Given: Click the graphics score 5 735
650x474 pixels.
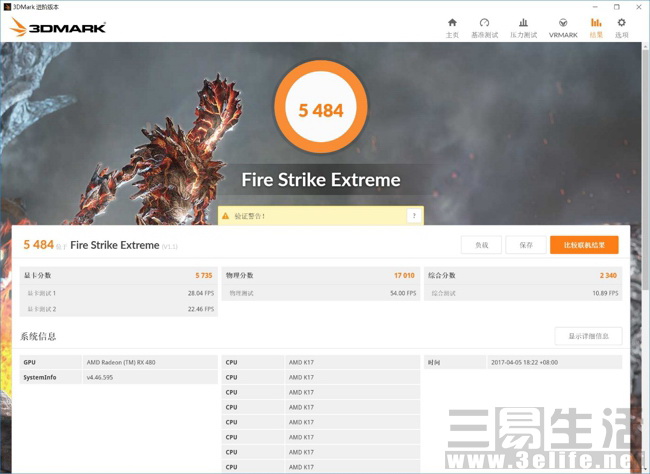Looking at the screenshot, I should [204, 275].
